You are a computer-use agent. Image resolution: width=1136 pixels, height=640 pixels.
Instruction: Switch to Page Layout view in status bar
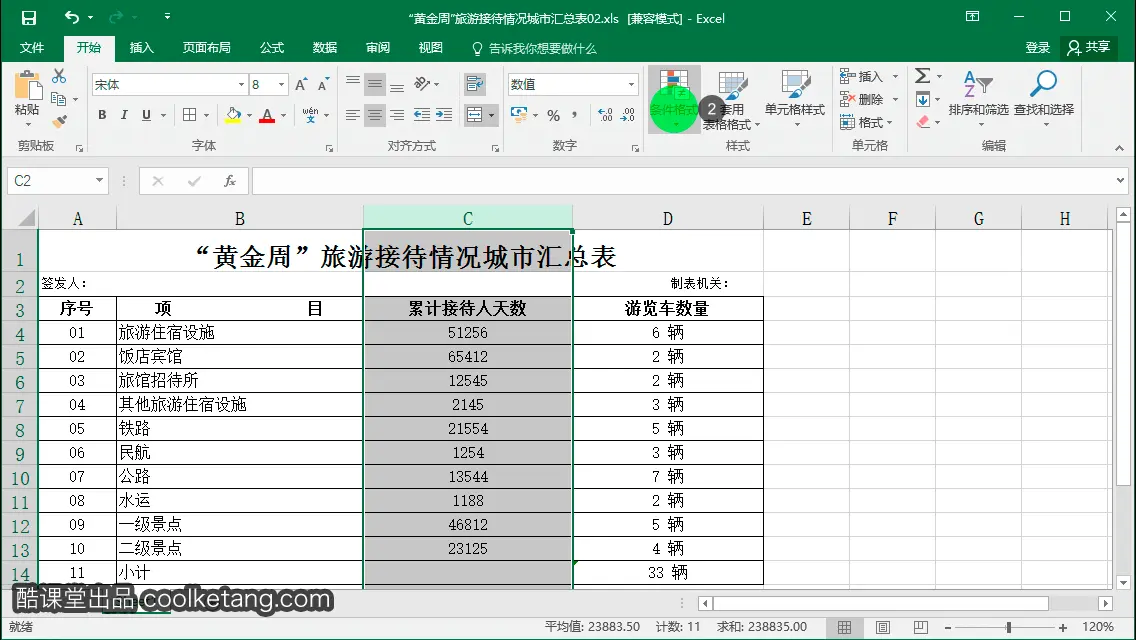click(x=882, y=627)
